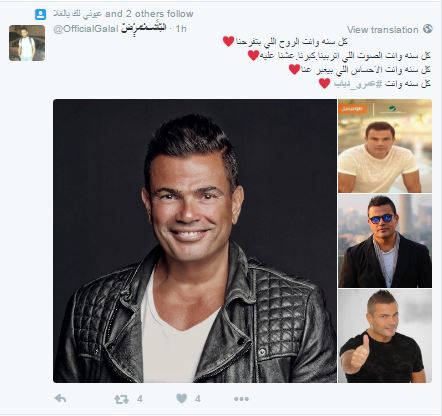The image size is (442, 416).
Task: Click the follower name before 'and 2 others follow'
Action: coord(78,14)
